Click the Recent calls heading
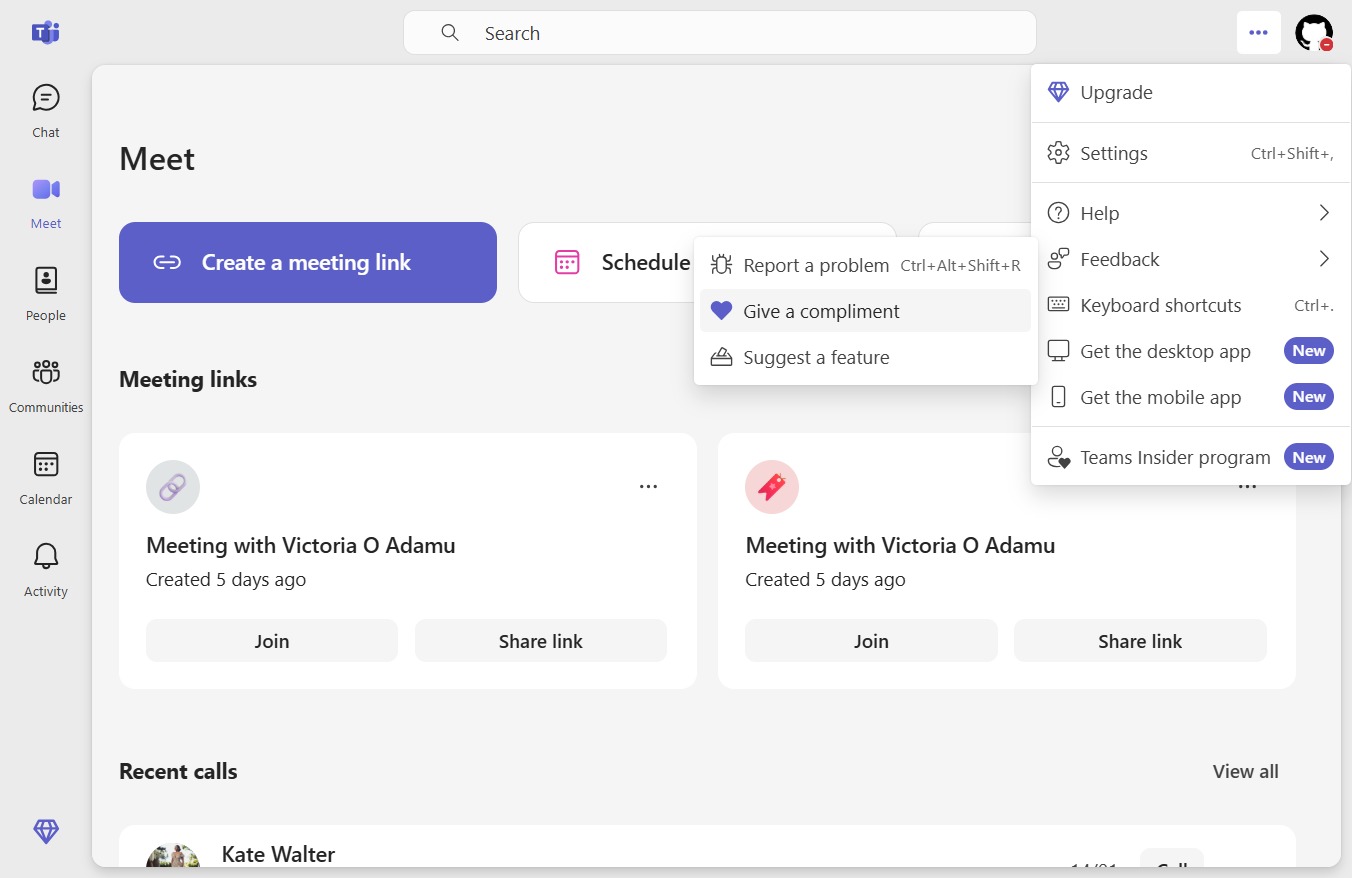The image size is (1352, 878). pyautogui.click(x=178, y=771)
